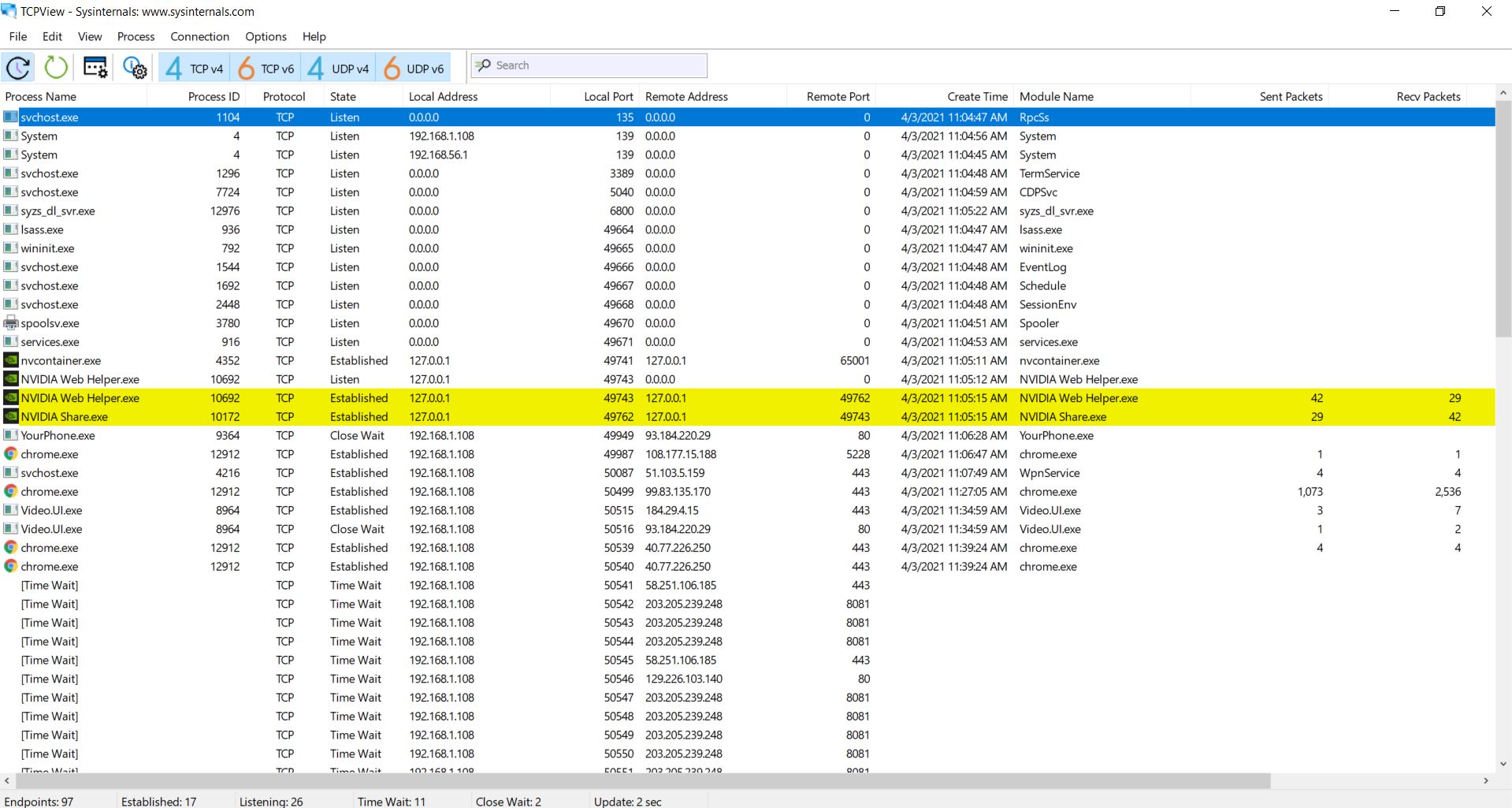
Task: Sort by Local Address column header
Action: [x=476, y=96]
